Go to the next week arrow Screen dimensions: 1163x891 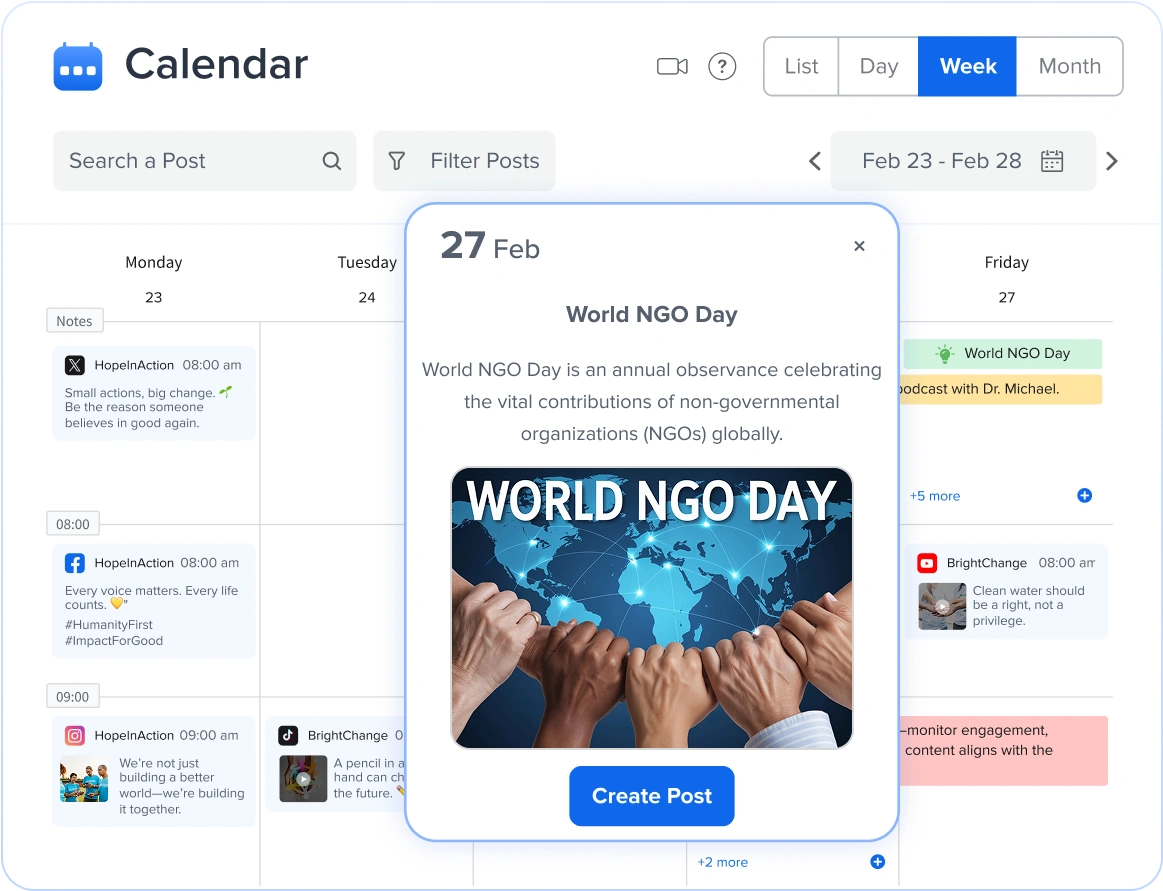1111,161
